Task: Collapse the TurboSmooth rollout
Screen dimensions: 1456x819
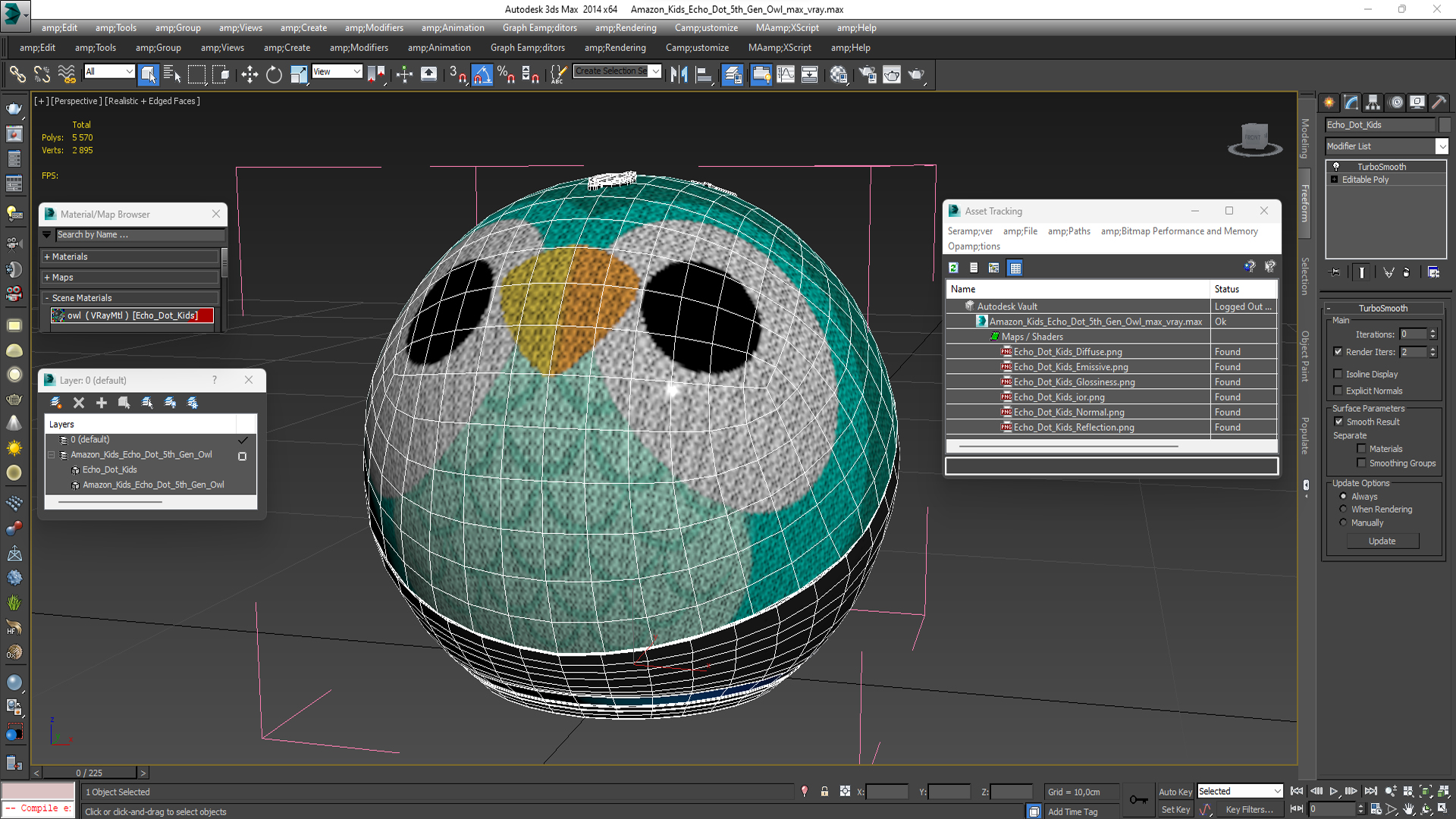Action: 1382,308
